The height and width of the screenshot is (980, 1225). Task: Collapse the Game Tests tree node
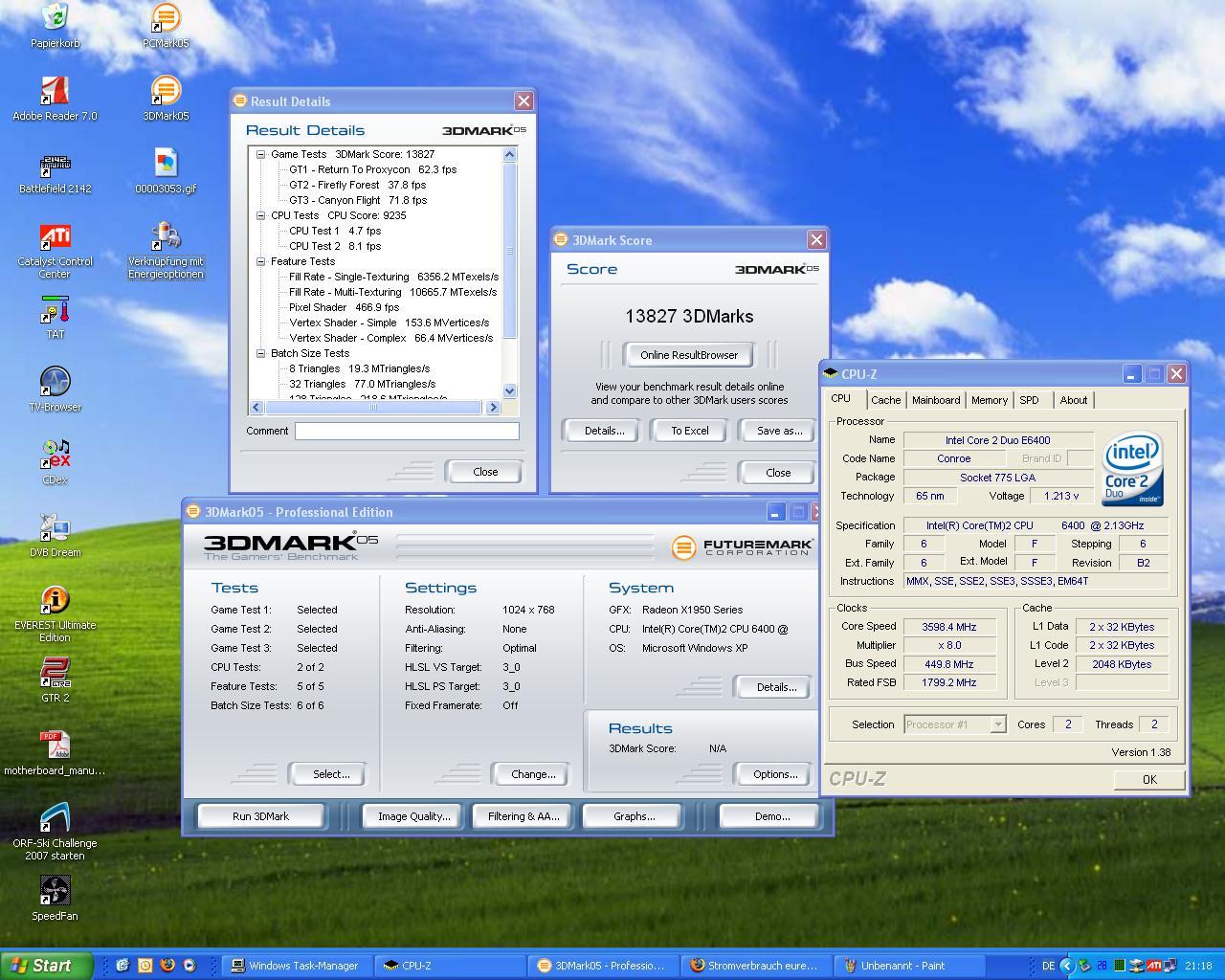[260, 154]
